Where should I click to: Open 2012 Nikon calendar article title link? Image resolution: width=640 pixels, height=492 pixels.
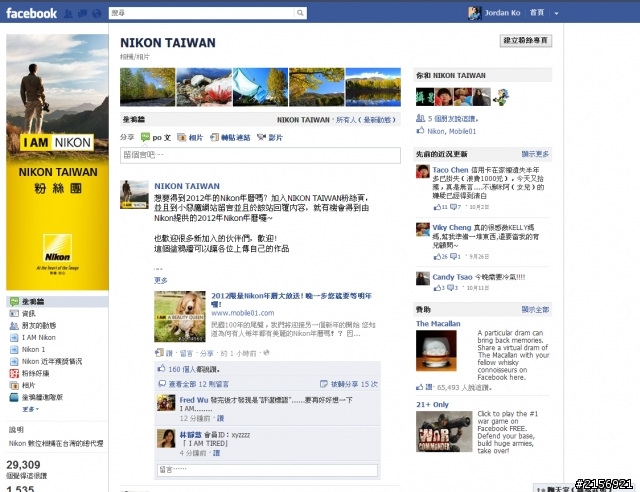291,300
